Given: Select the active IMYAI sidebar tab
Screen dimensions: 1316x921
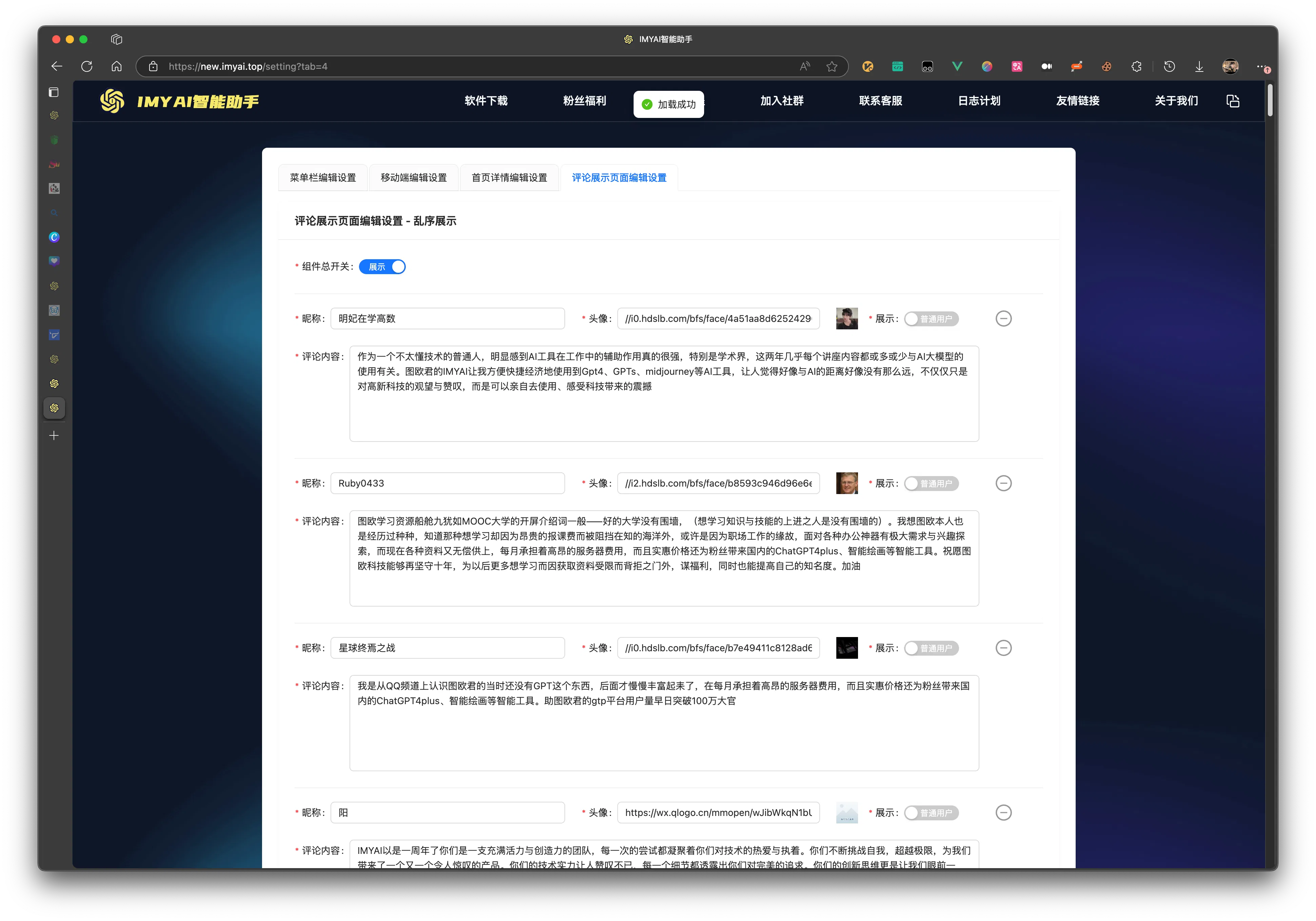Looking at the screenshot, I should tap(54, 408).
